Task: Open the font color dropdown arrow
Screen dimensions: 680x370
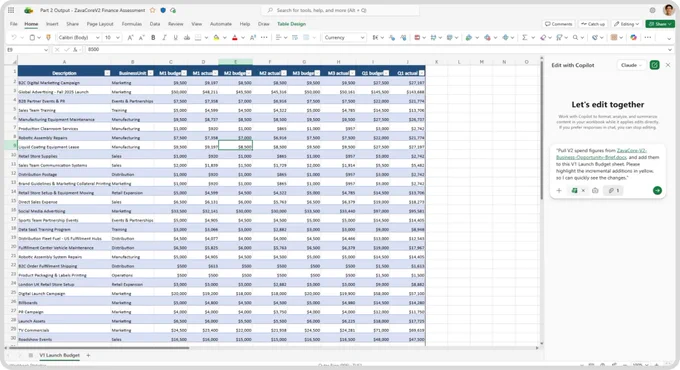Action: pos(243,38)
